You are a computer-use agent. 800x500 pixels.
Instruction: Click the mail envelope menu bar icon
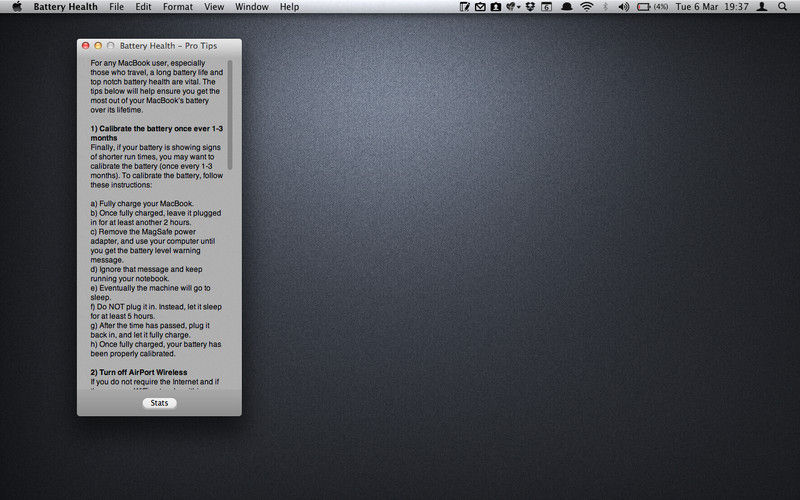[480, 7]
